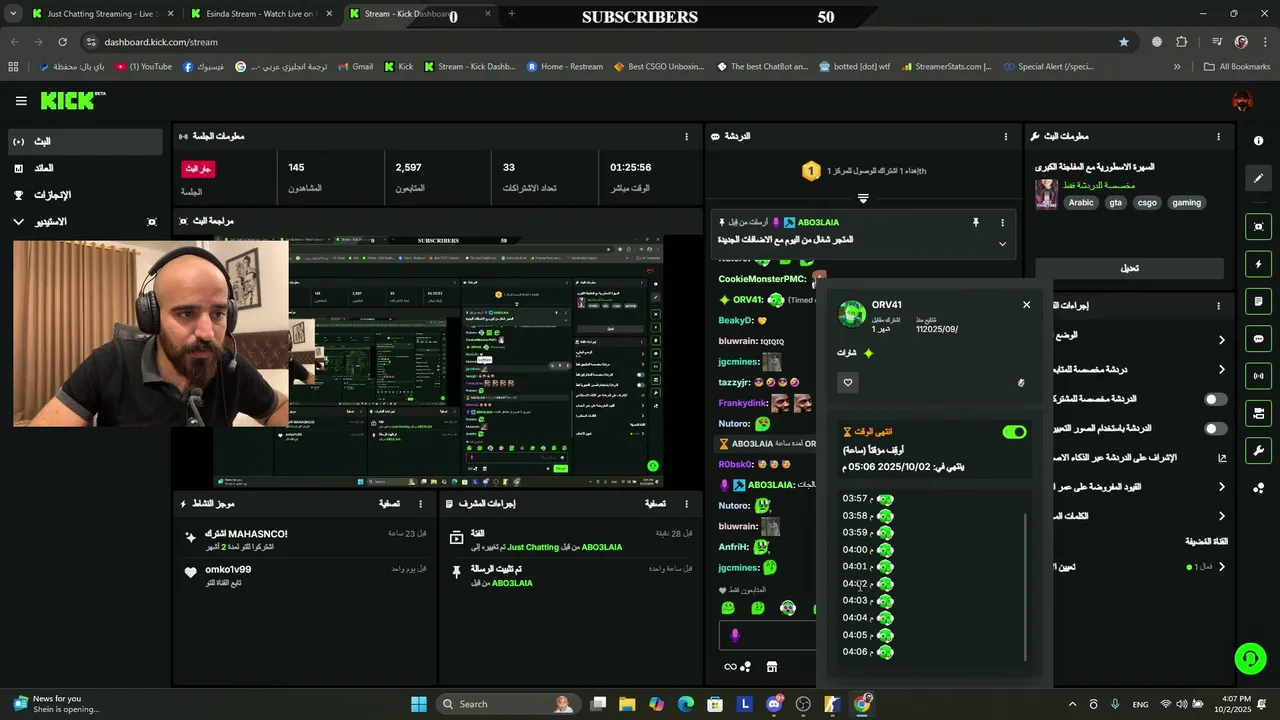Click the scrollbar in ORV41 message history
1280x720 pixels.
click(1025, 587)
